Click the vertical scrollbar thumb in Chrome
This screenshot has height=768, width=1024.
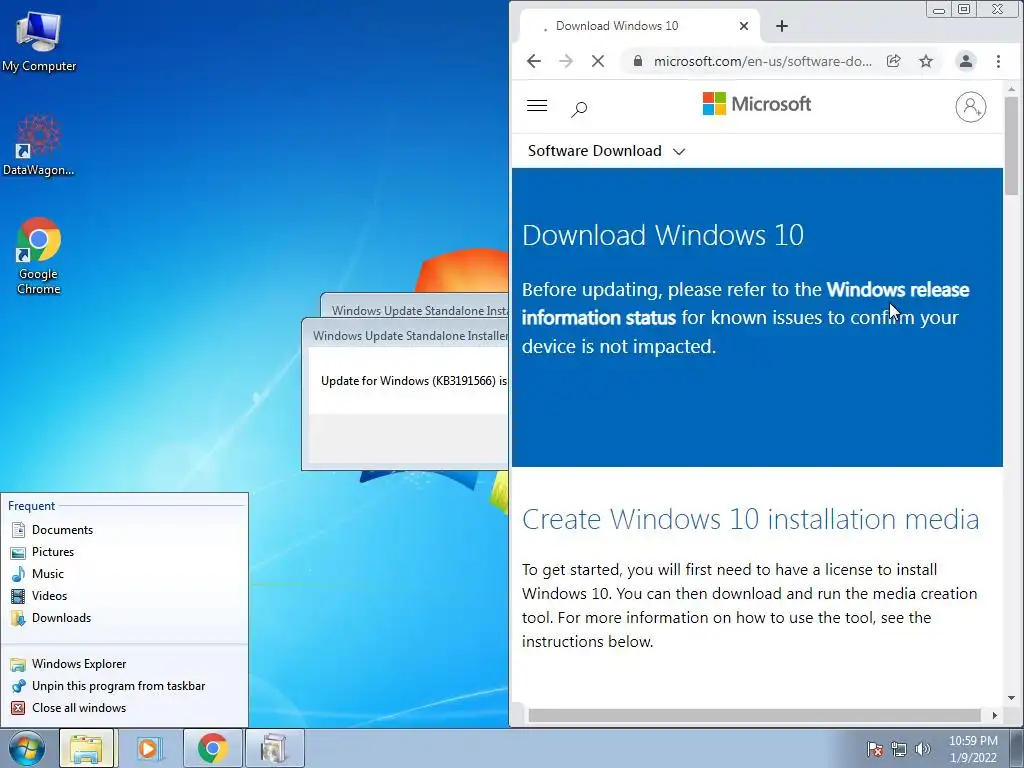pos(1012,145)
